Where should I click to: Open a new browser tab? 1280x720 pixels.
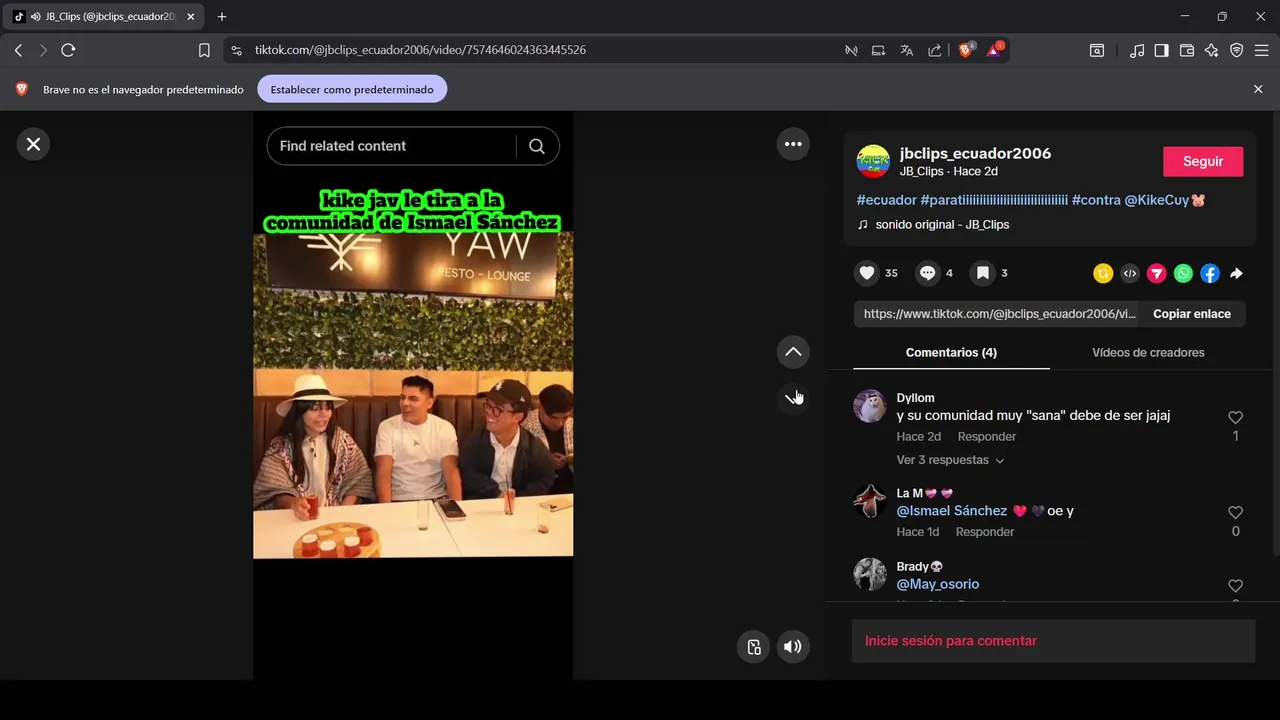(222, 17)
